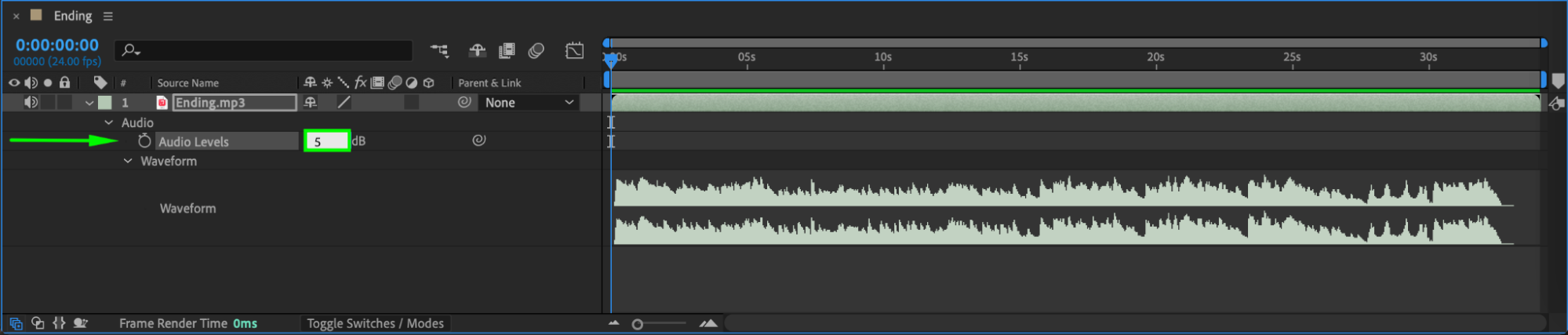Open the Parent & Link None dropdown
The height and width of the screenshot is (335, 1568).
[529, 102]
